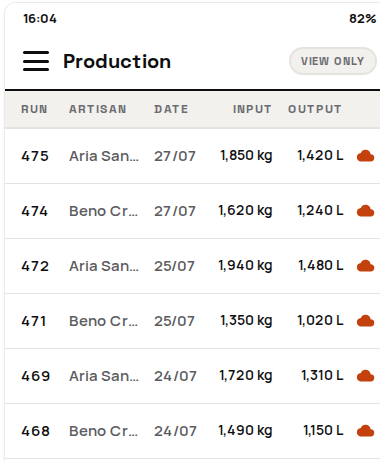The image size is (380, 461).
Task: Click the date in run 469 row
Action: click(x=175, y=376)
